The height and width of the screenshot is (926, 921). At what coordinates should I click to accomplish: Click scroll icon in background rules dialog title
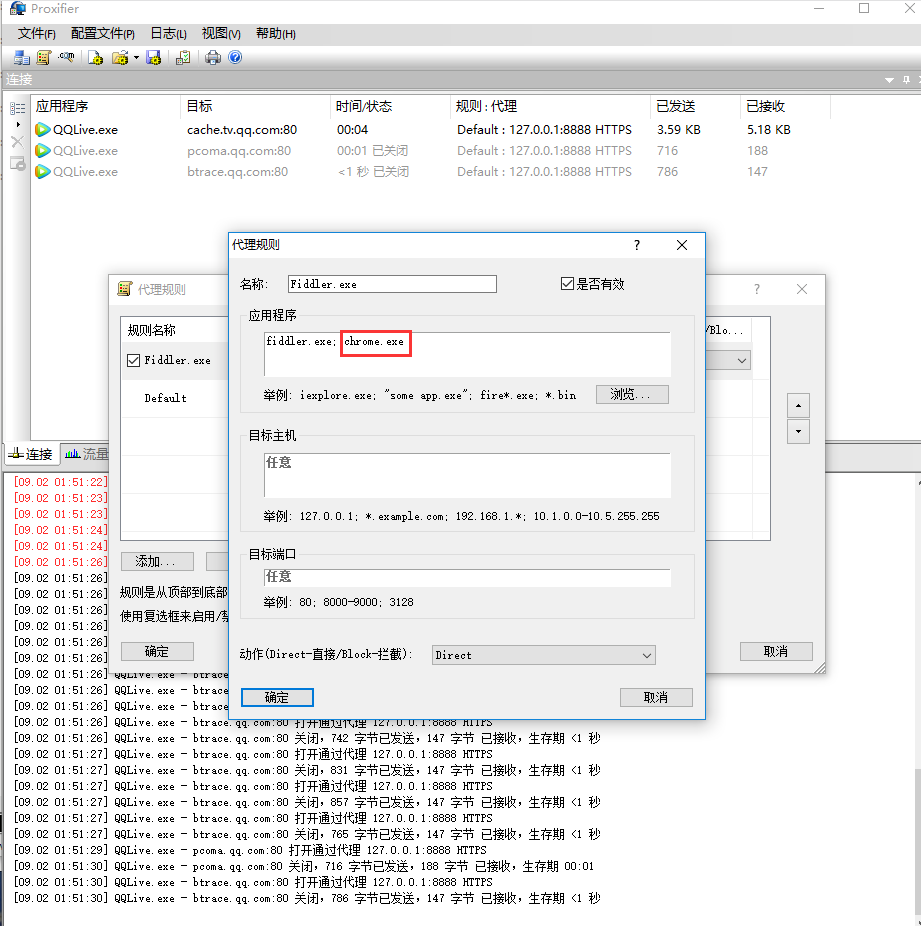(x=125, y=289)
